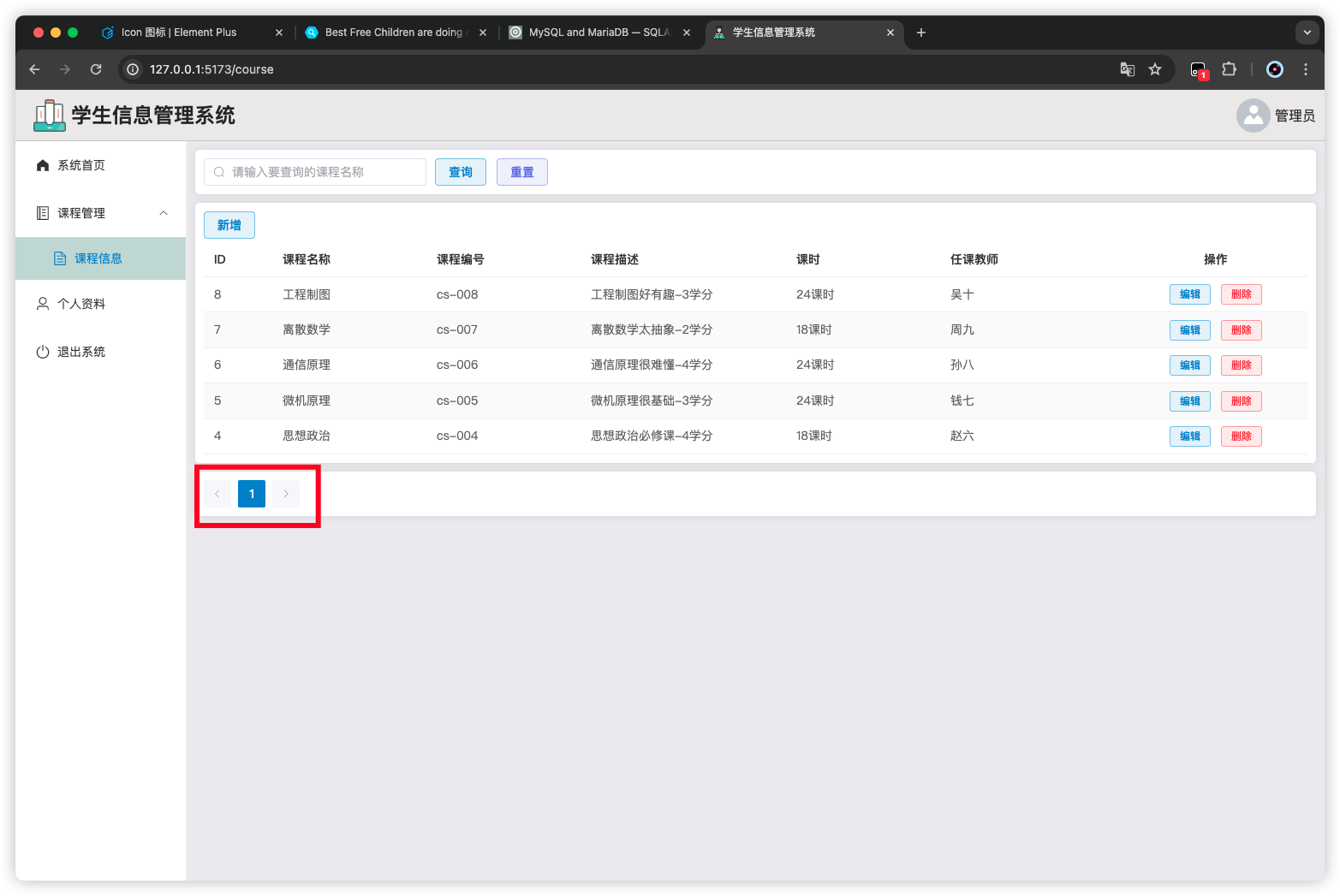Viewport: 1340px width, 896px height.
Task: Click the 管理员 username label
Action: coord(1295,116)
